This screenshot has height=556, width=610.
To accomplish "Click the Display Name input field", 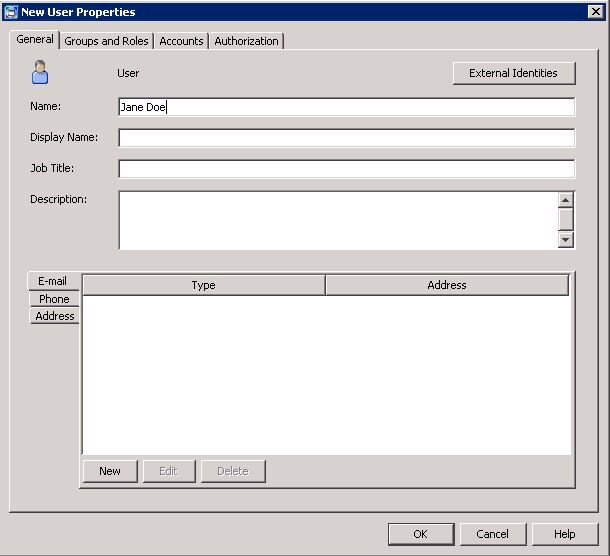I will tap(347, 138).
